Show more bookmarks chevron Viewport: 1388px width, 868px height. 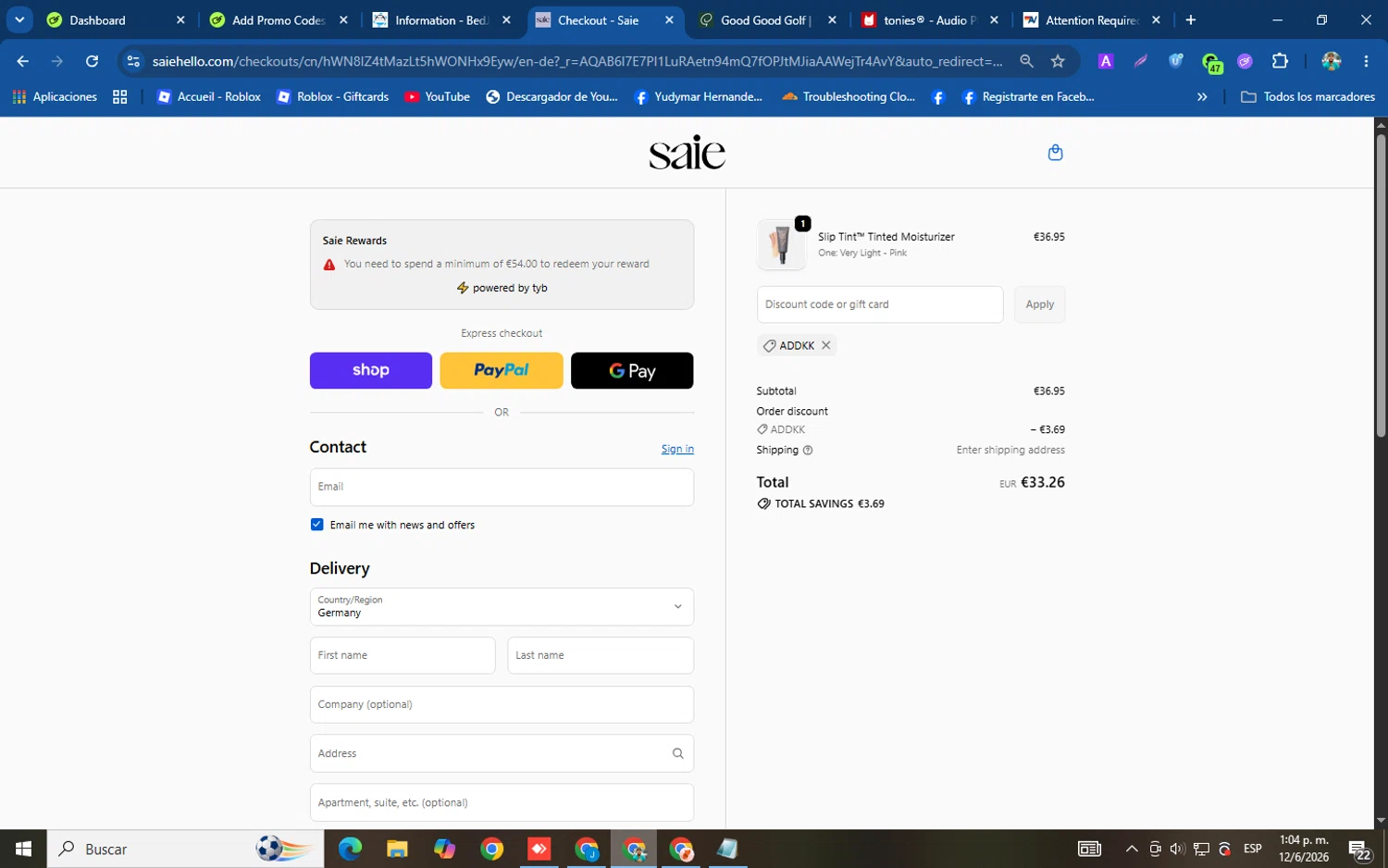[1202, 96]
